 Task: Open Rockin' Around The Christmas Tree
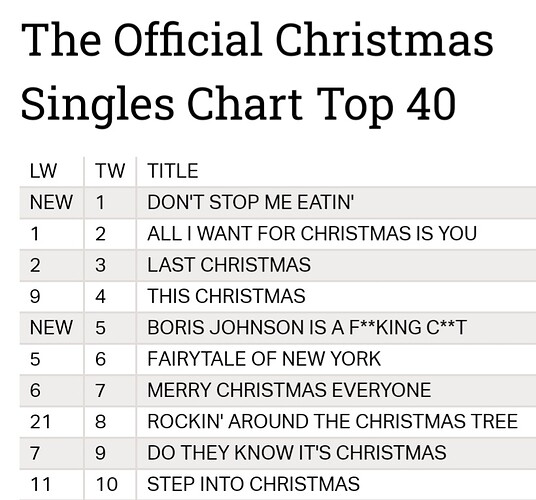click(x=333, y=421)
